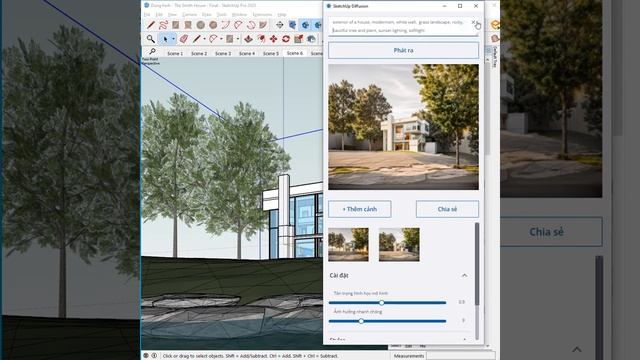Image resolution: width=640 pixels, height=360 pixels.
Task: Select the Line tool in second toolbar row
Action: (197, 39)
